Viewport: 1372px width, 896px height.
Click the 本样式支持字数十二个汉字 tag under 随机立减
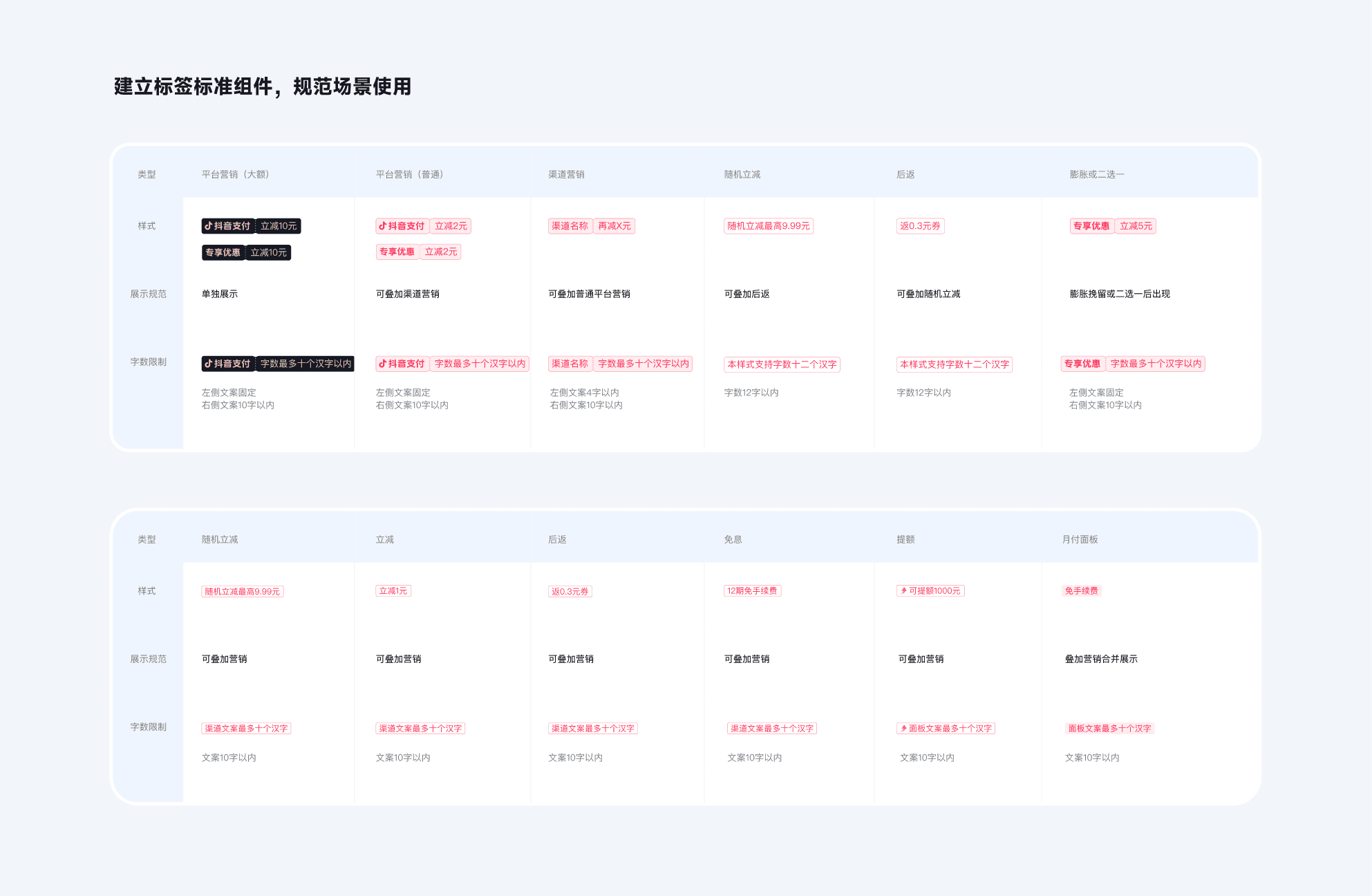[782, 365]
